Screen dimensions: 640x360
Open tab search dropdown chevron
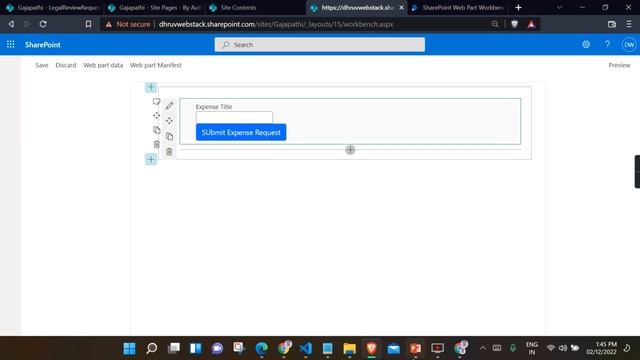point(559,7)
